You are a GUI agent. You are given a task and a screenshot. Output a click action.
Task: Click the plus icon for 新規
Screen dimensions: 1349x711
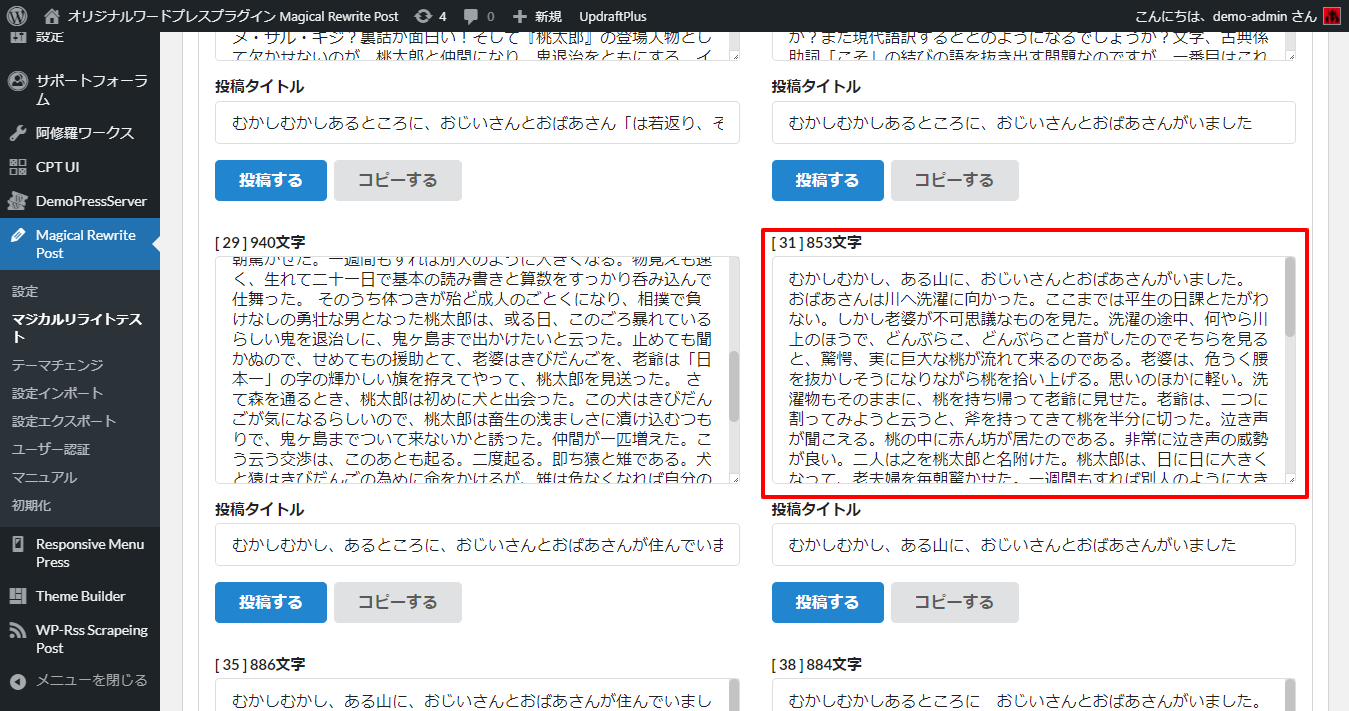[519, 16]
